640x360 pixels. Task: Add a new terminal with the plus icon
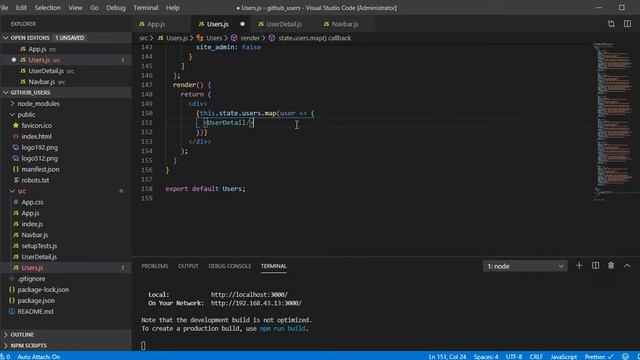pos(579,266)
